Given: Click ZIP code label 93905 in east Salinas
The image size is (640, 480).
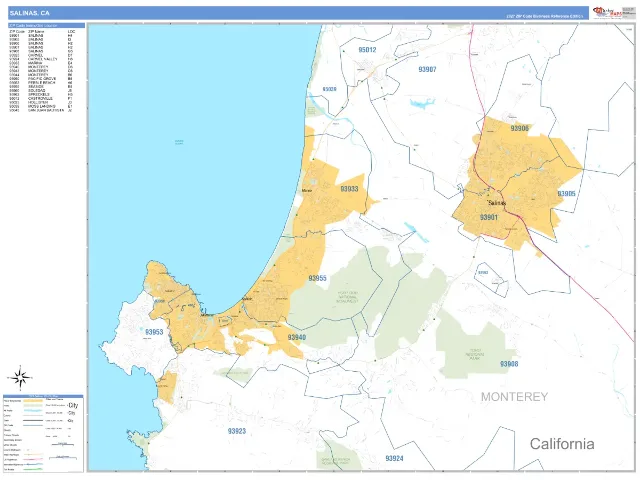Looking at the screenshot, I should pos(567,193).
